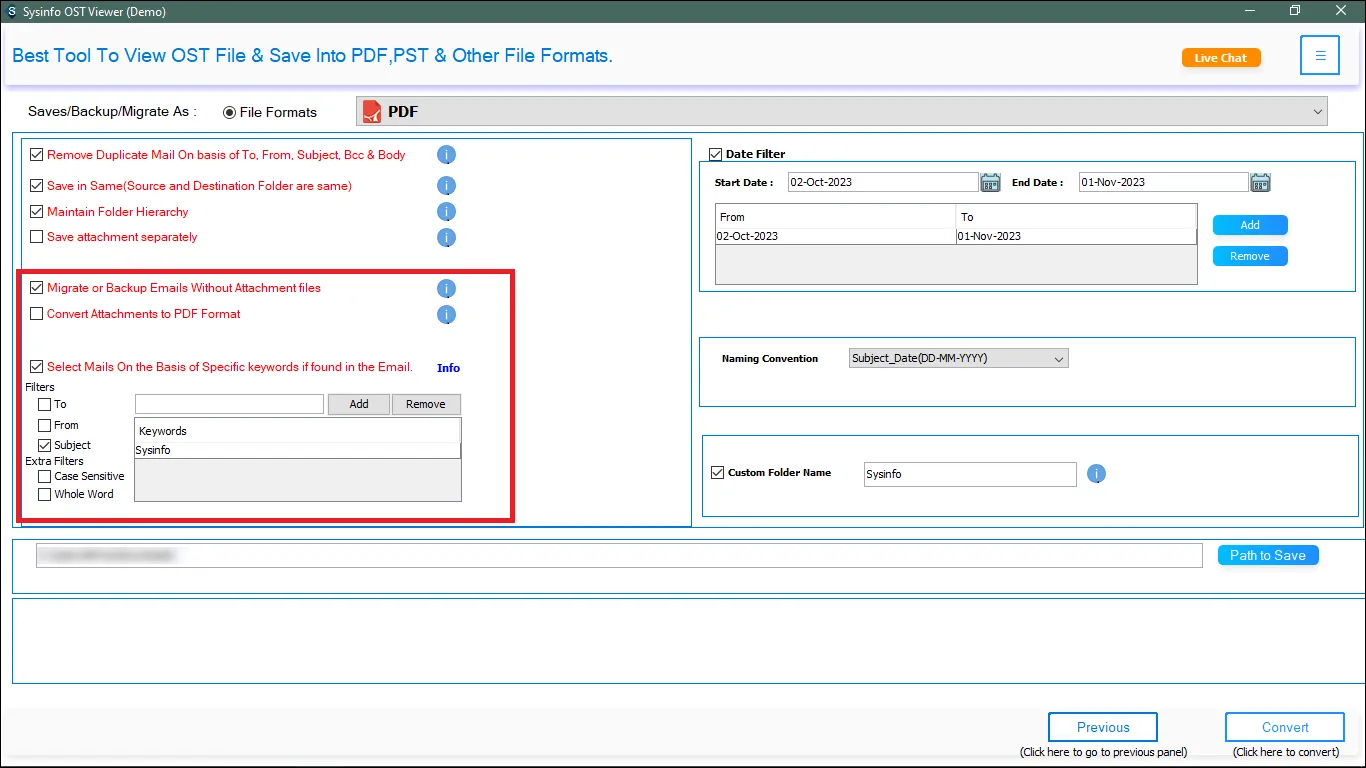Tick the Case Sensitive extra filter
This screenshot has height=768, width=1366.
44,476
